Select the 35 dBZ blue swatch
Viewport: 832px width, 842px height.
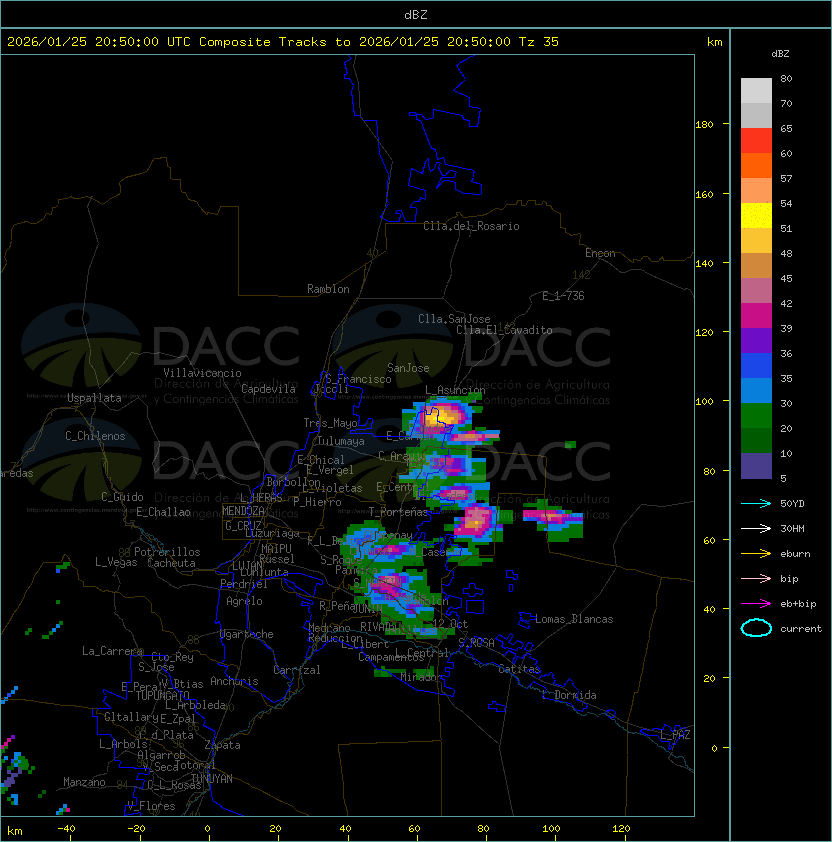tap(756, 390)
